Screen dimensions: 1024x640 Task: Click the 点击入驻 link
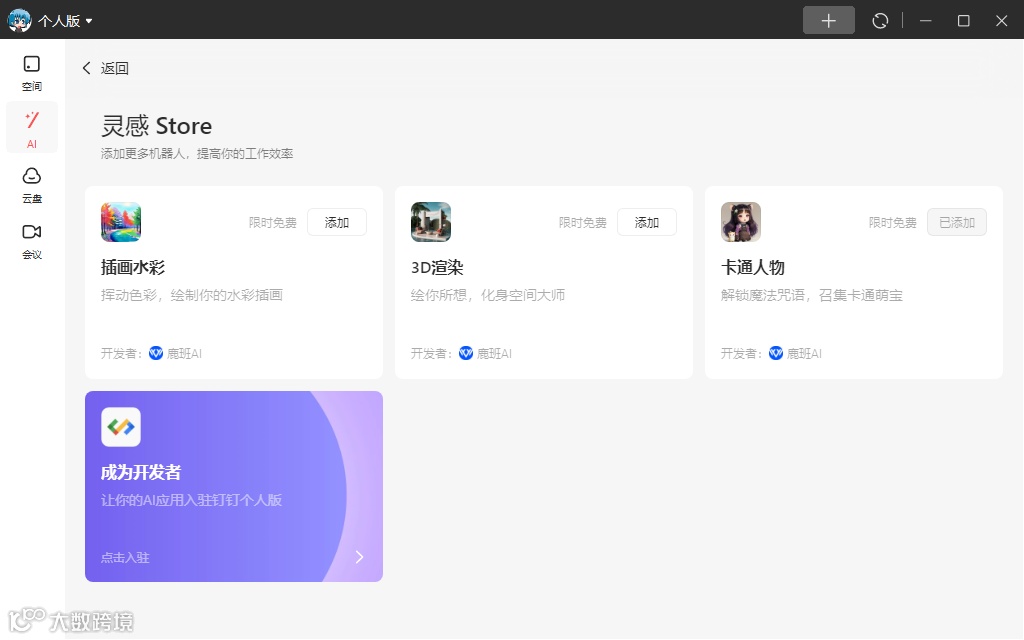tap(125, 558)
